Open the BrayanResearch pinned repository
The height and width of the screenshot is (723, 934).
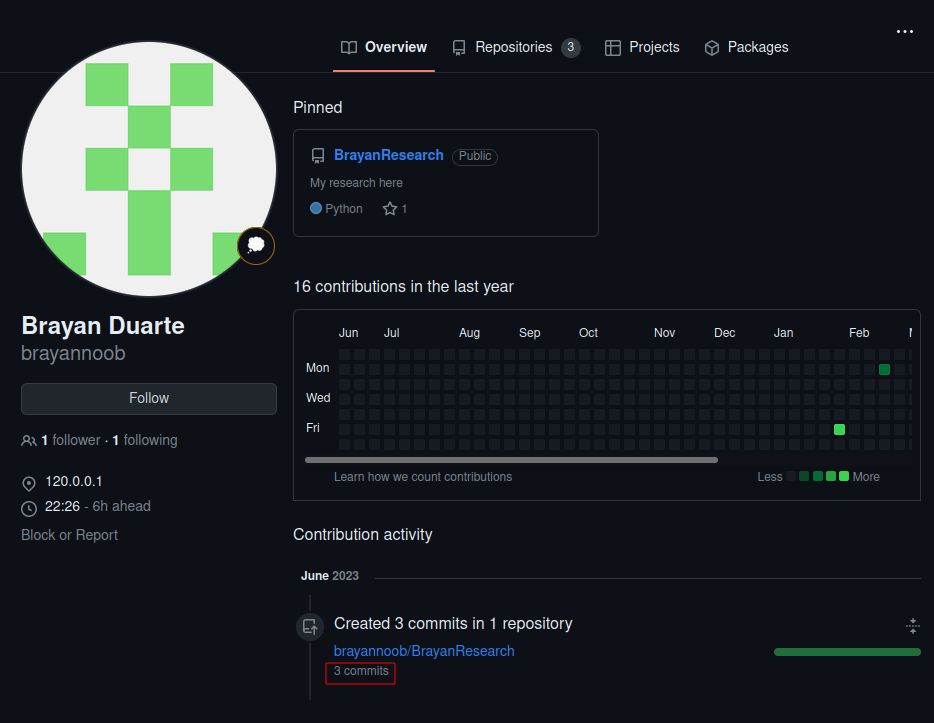click(x=388, y=155)
